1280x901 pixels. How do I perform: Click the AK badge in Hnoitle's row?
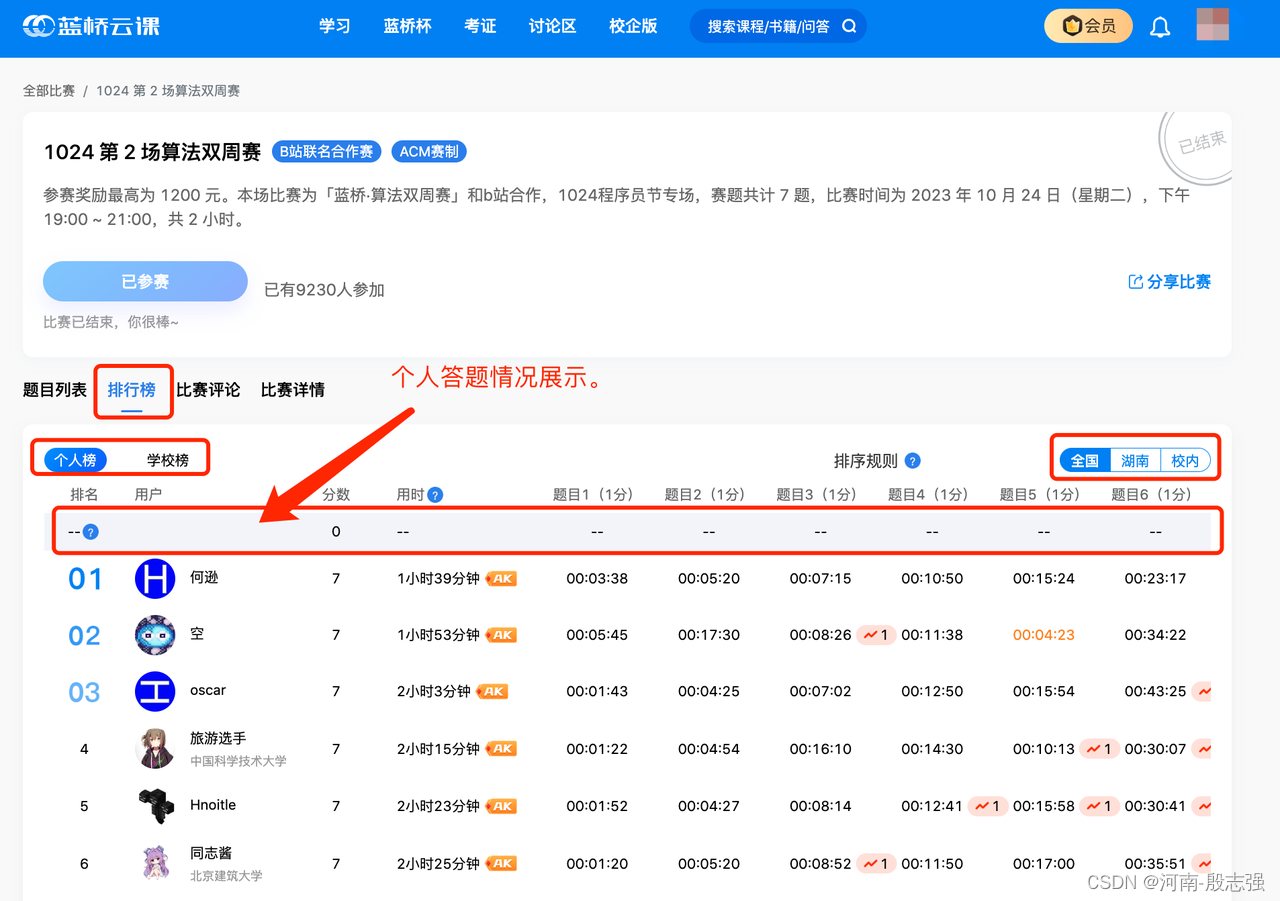point(502,806)
